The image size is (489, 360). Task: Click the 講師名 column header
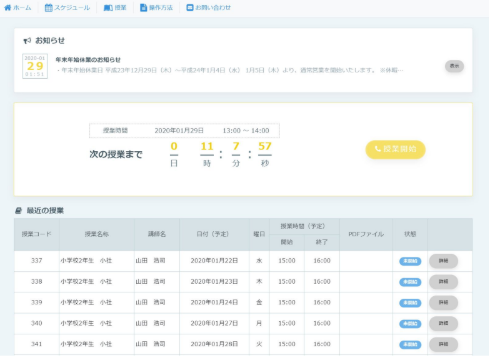point(157,234)
